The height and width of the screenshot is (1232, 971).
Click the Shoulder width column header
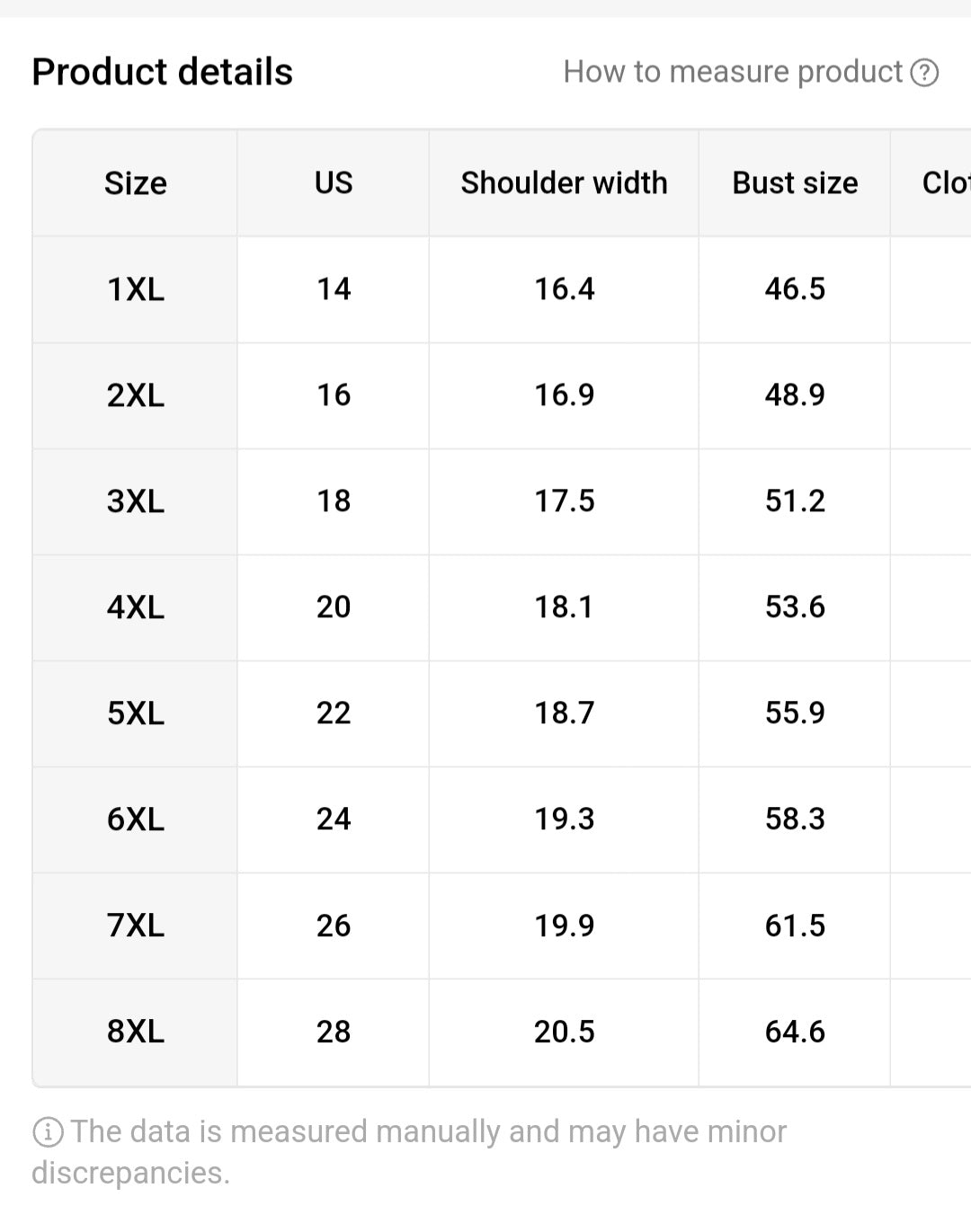[564, 182]
